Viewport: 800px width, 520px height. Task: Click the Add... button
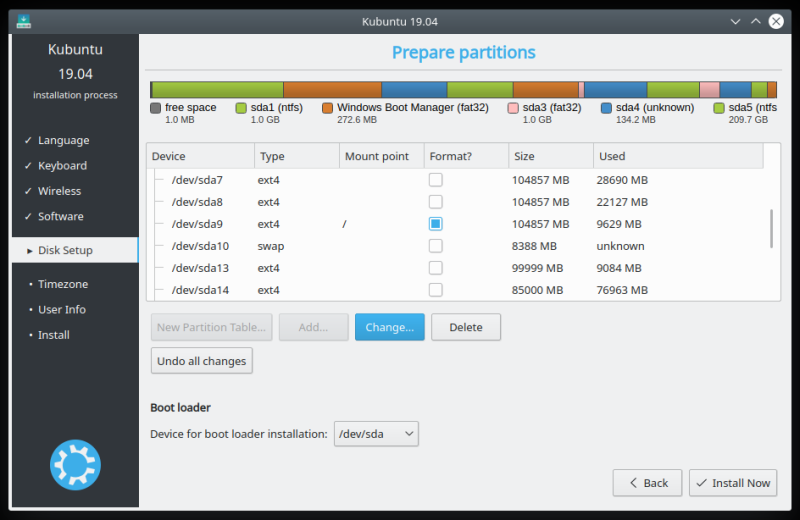[313, 327]
